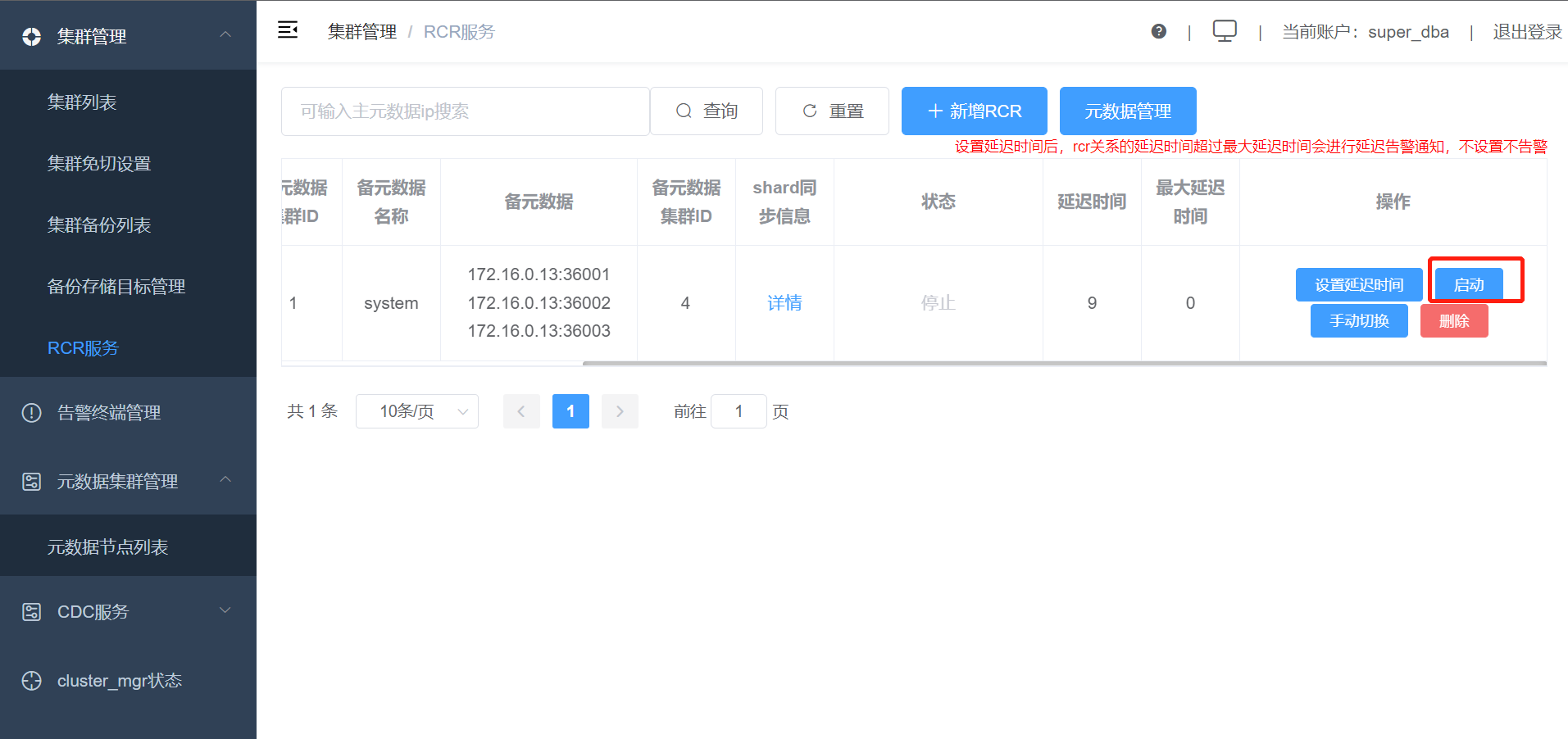Select page 1 in pagination
The height and width of the screenshot is (739, 1568).
tap(570, 411)
